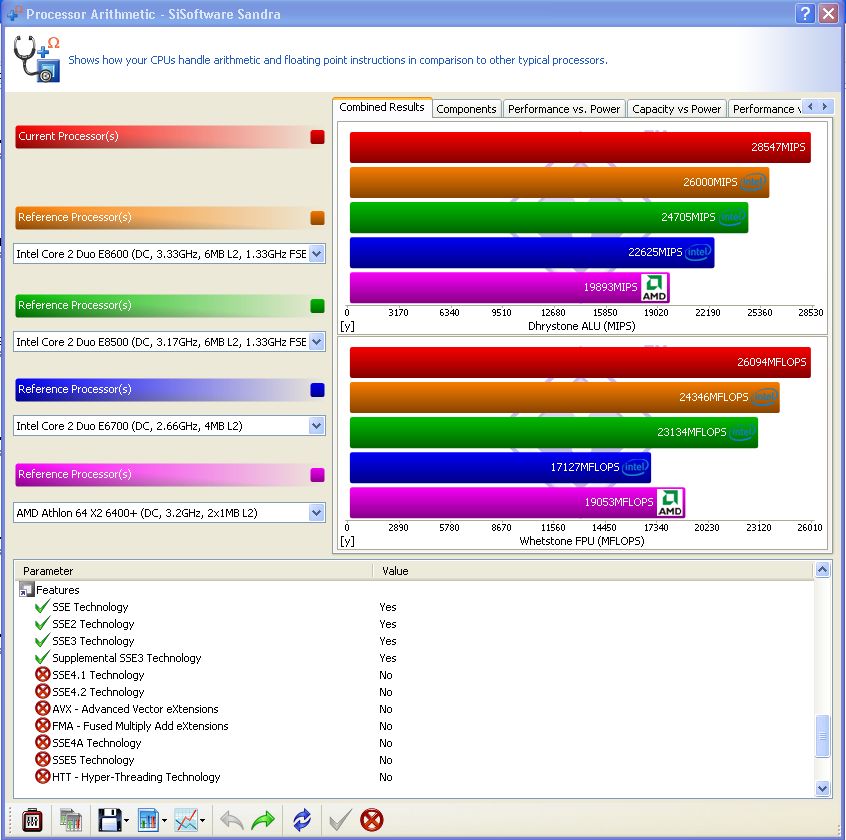Click the 24346MFLOPS orange bar value
This screenshot has height=840, width=846.
coord(713,397)
